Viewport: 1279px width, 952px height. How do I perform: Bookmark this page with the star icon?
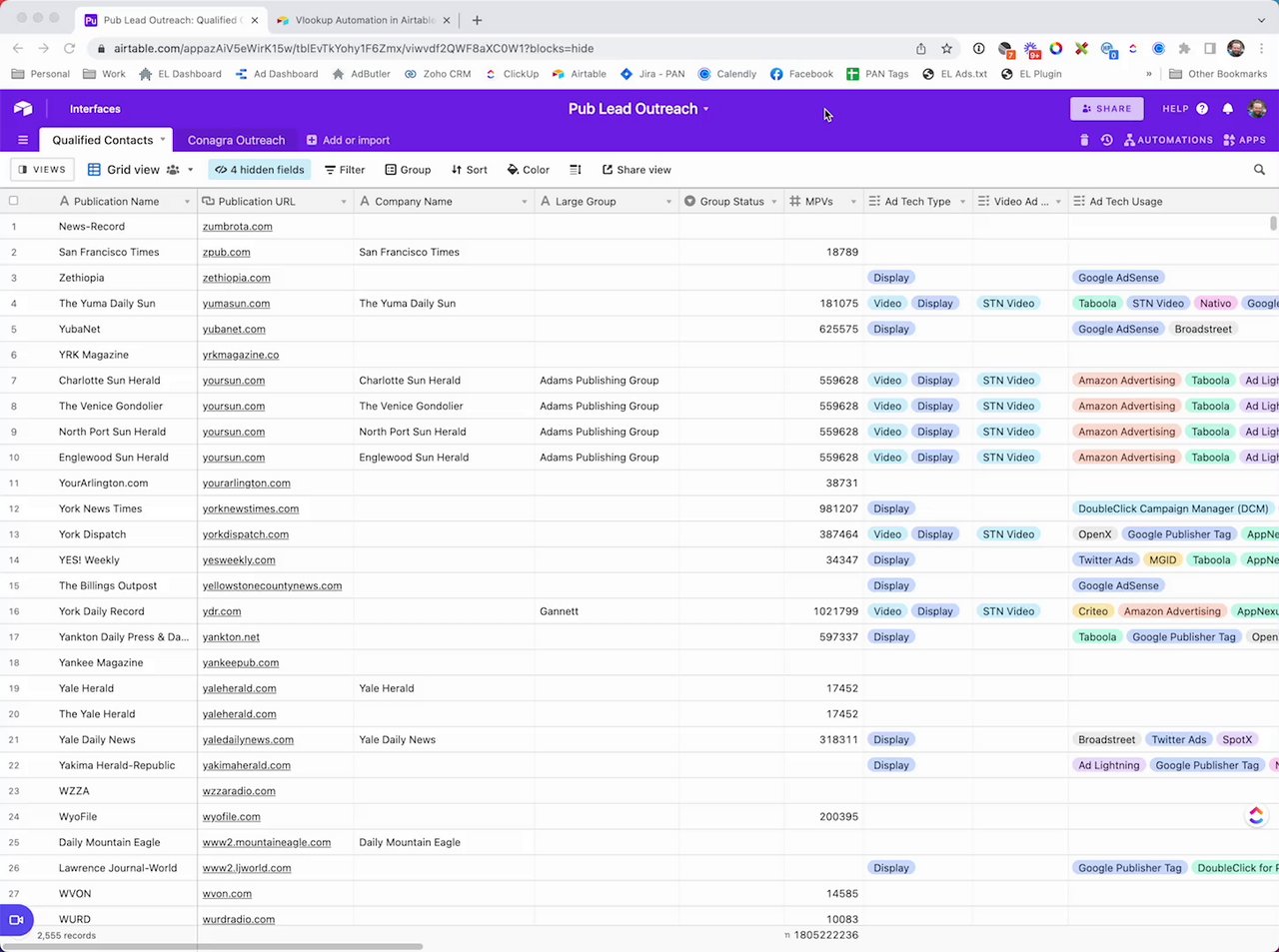[x=946, y=48]
